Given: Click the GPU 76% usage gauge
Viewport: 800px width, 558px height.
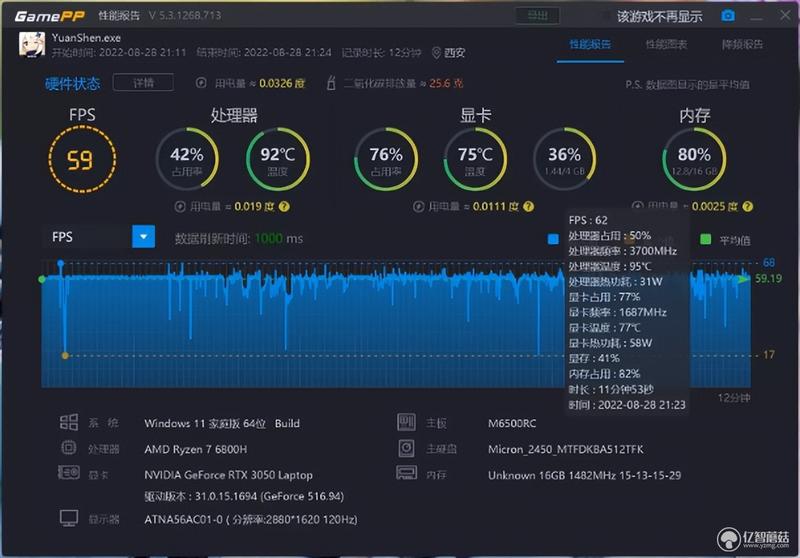Looking at the screenshot, I should coord(386,159).
